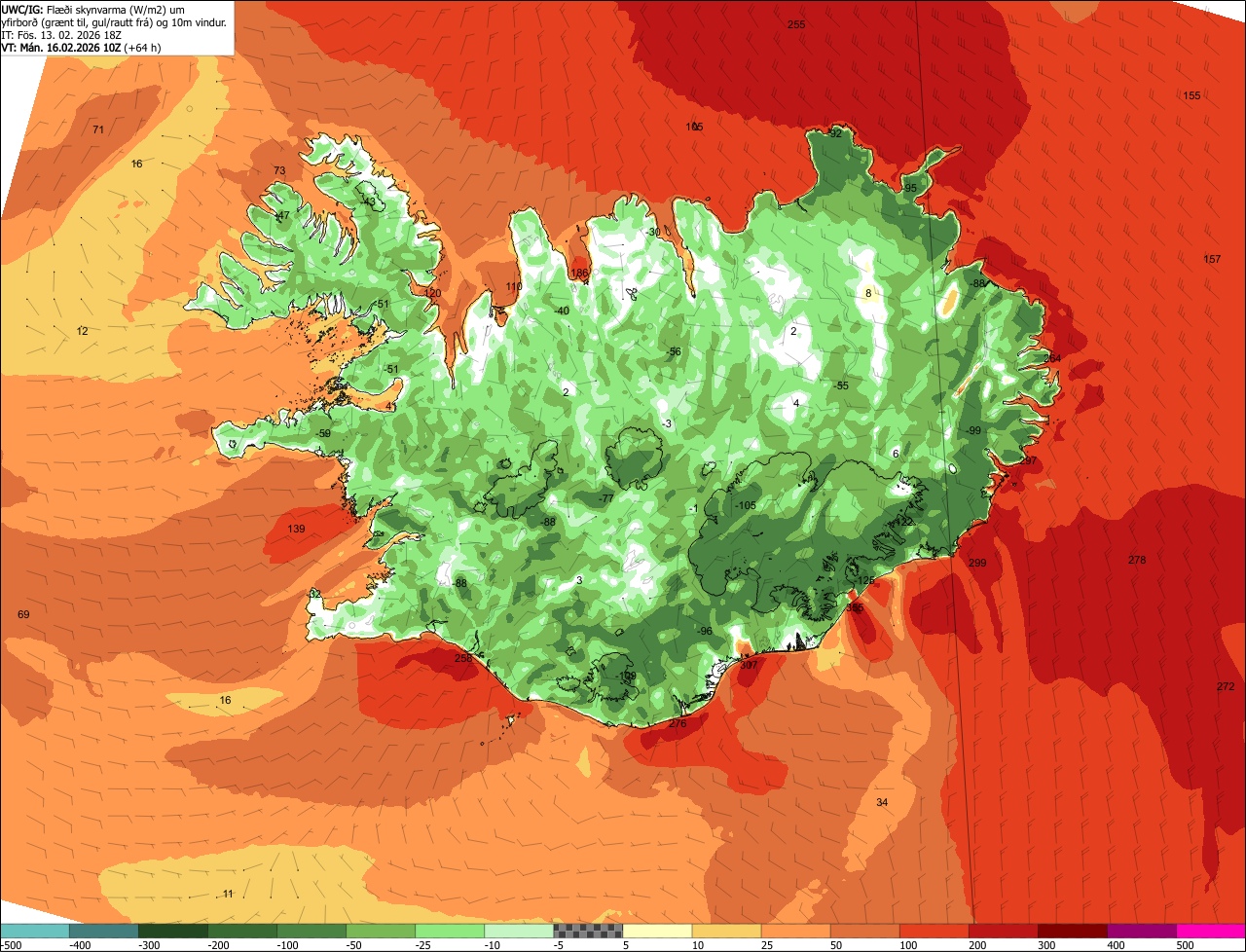Click the magenta above-500 legend swatch
Viewport: 1246px width, 952px height.
click(x=1211, y=931)
